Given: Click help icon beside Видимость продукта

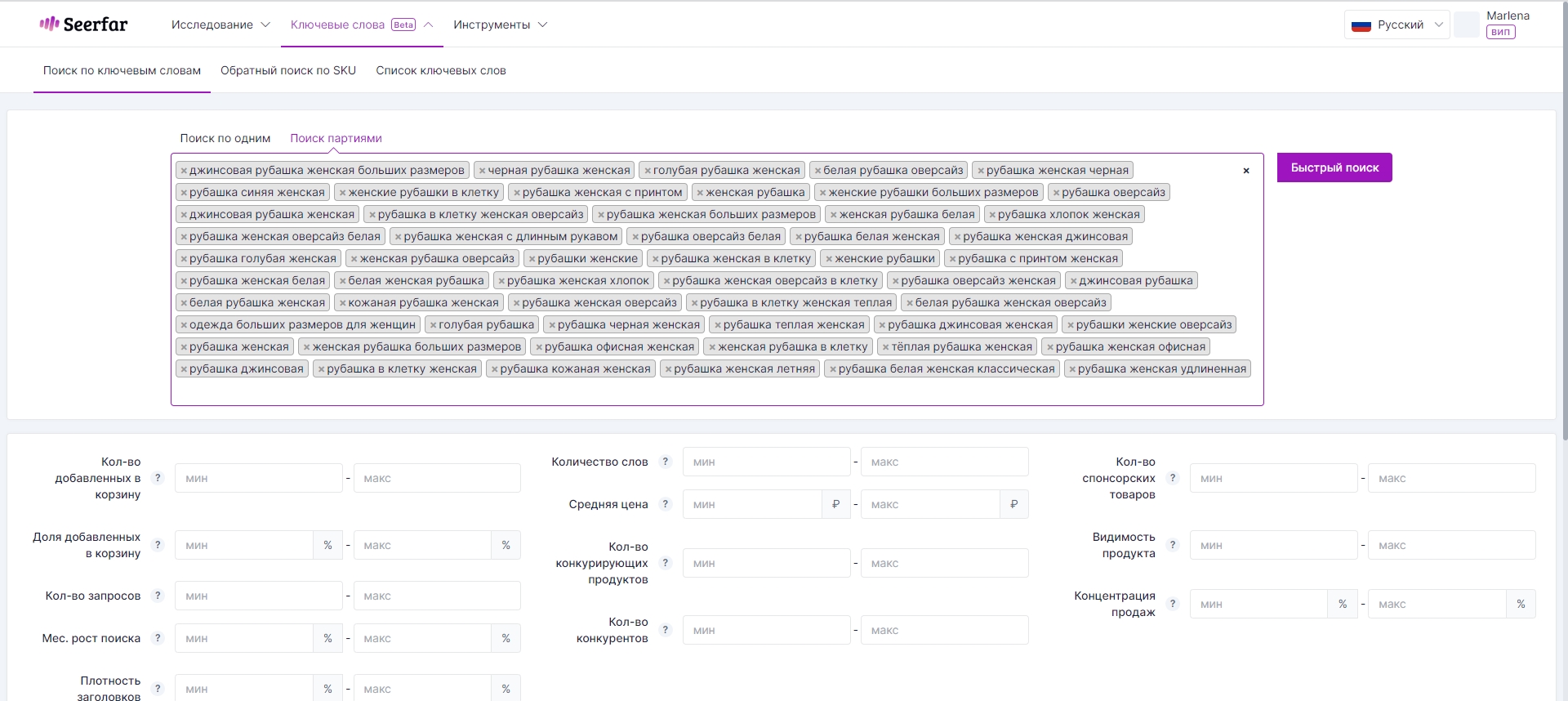Looking at the screenshot, I should click(x=1173, y=545).
